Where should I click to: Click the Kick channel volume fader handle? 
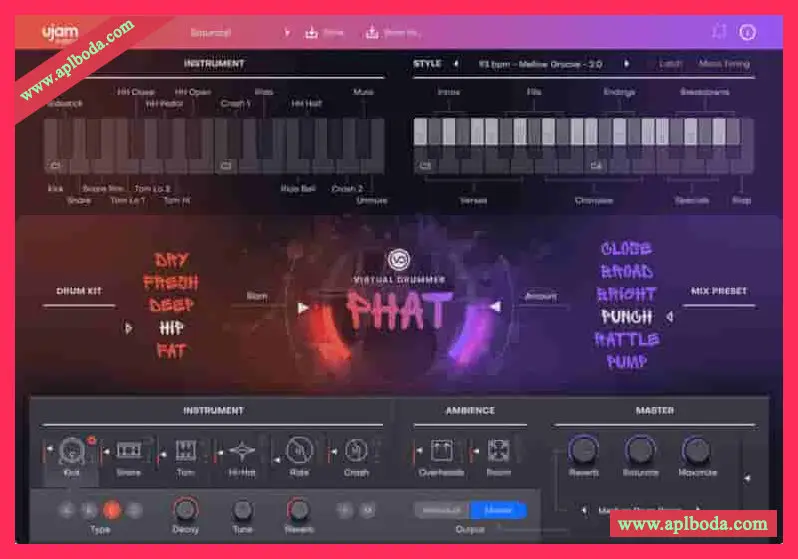point(49,449)
